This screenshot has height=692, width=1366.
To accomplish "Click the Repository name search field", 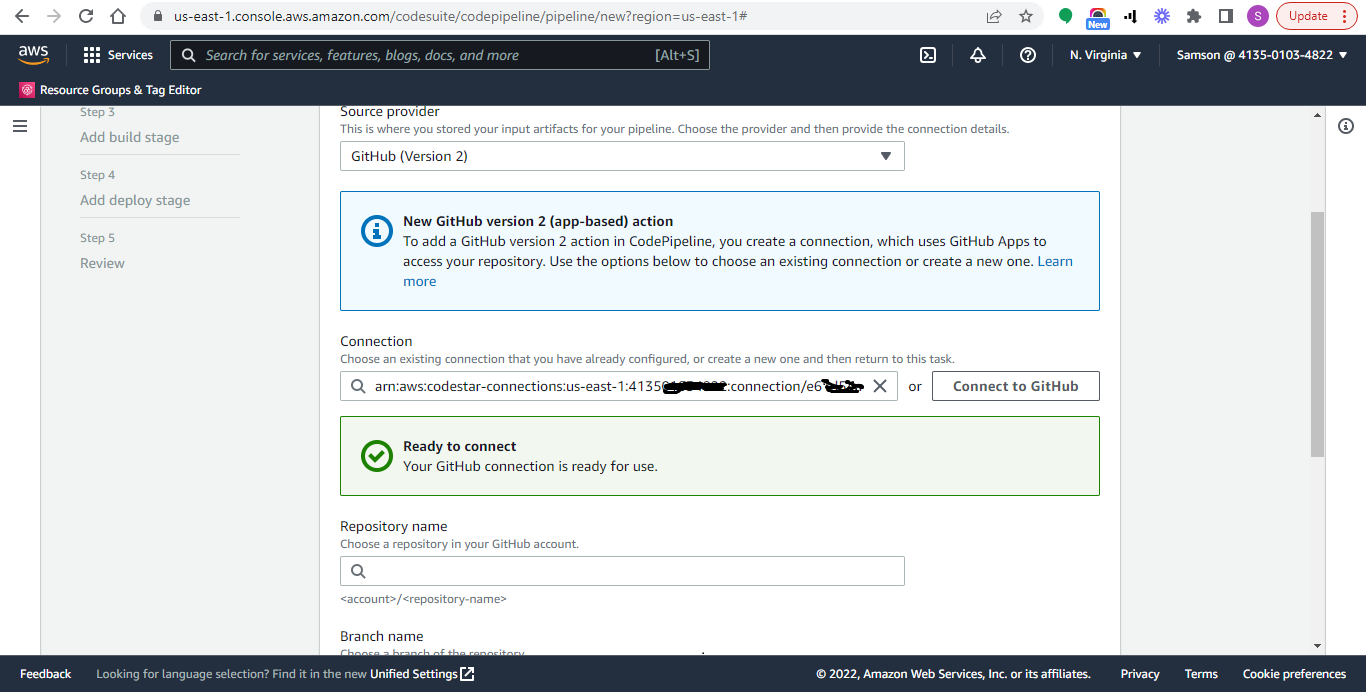I will [x=622, y=571].
